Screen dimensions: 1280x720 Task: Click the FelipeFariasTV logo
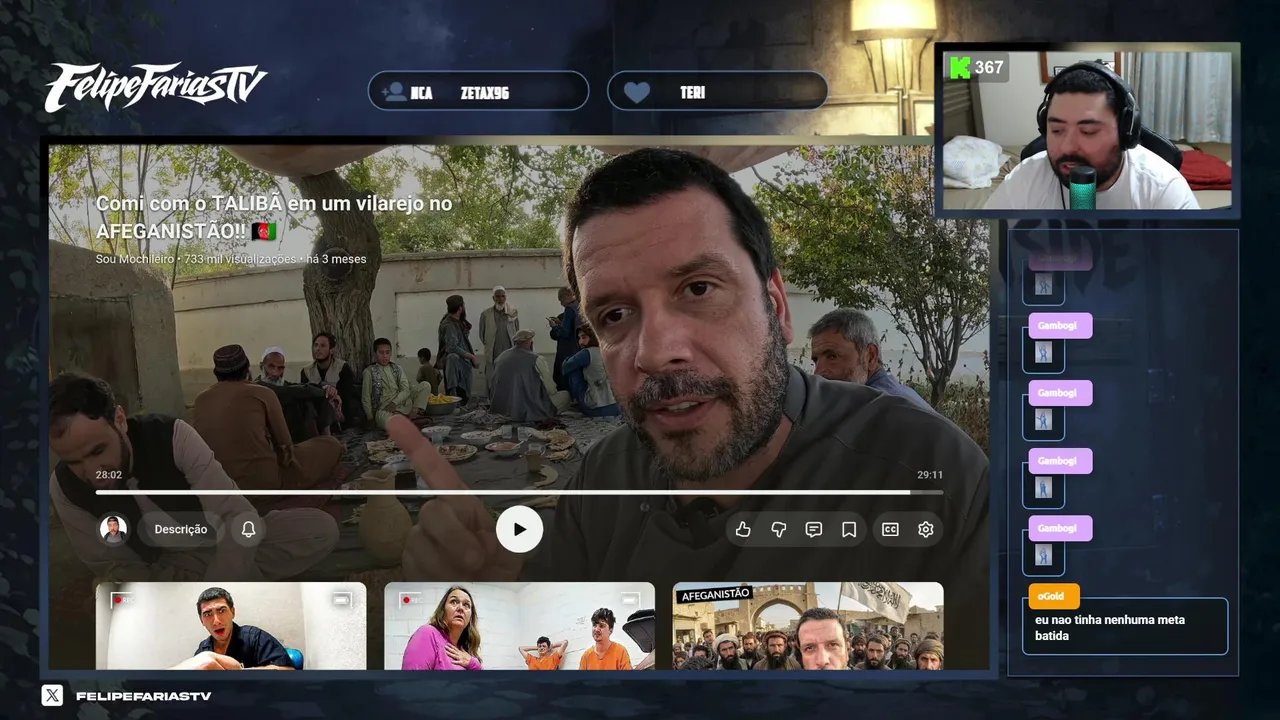coord(155,87)
